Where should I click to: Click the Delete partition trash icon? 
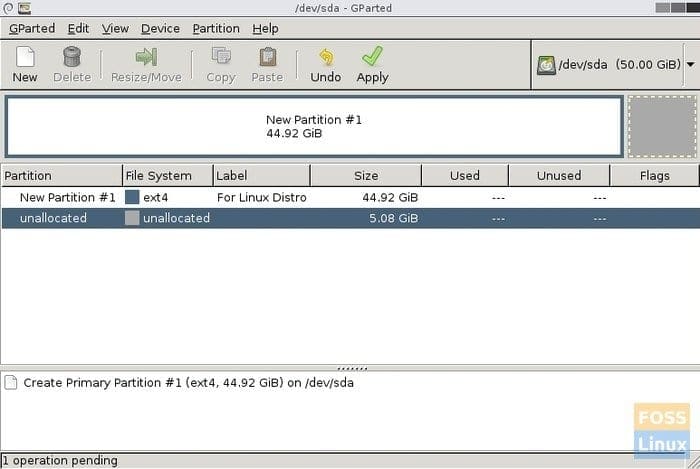72,57
